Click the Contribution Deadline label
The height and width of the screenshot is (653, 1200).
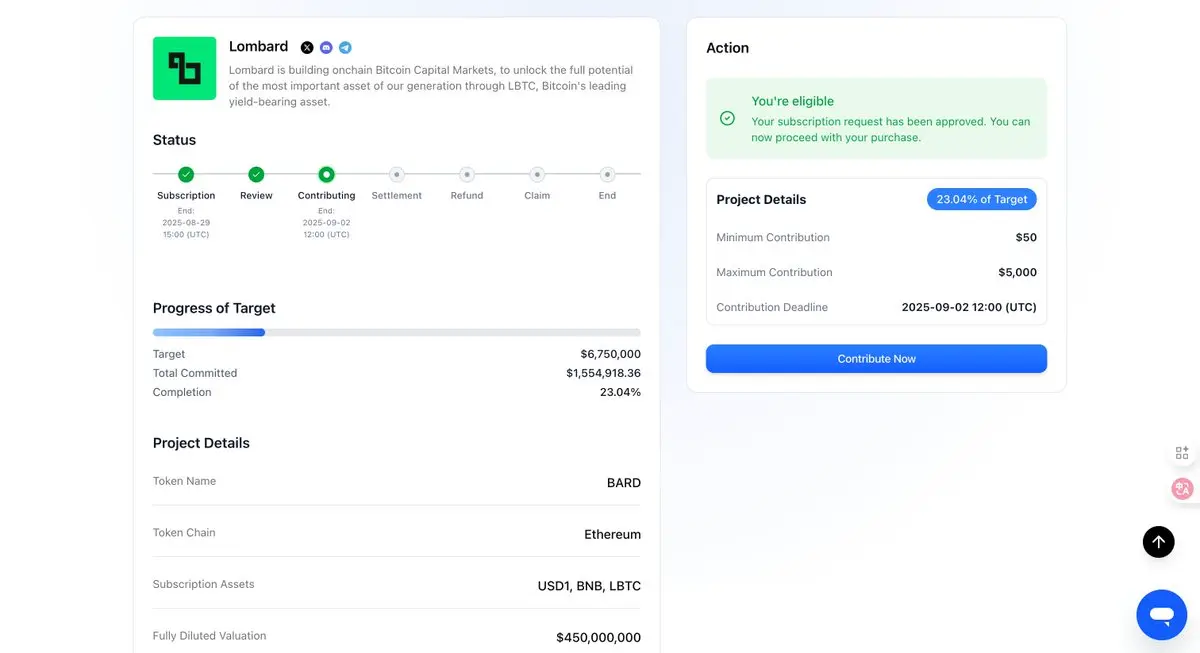pos(772,307)
